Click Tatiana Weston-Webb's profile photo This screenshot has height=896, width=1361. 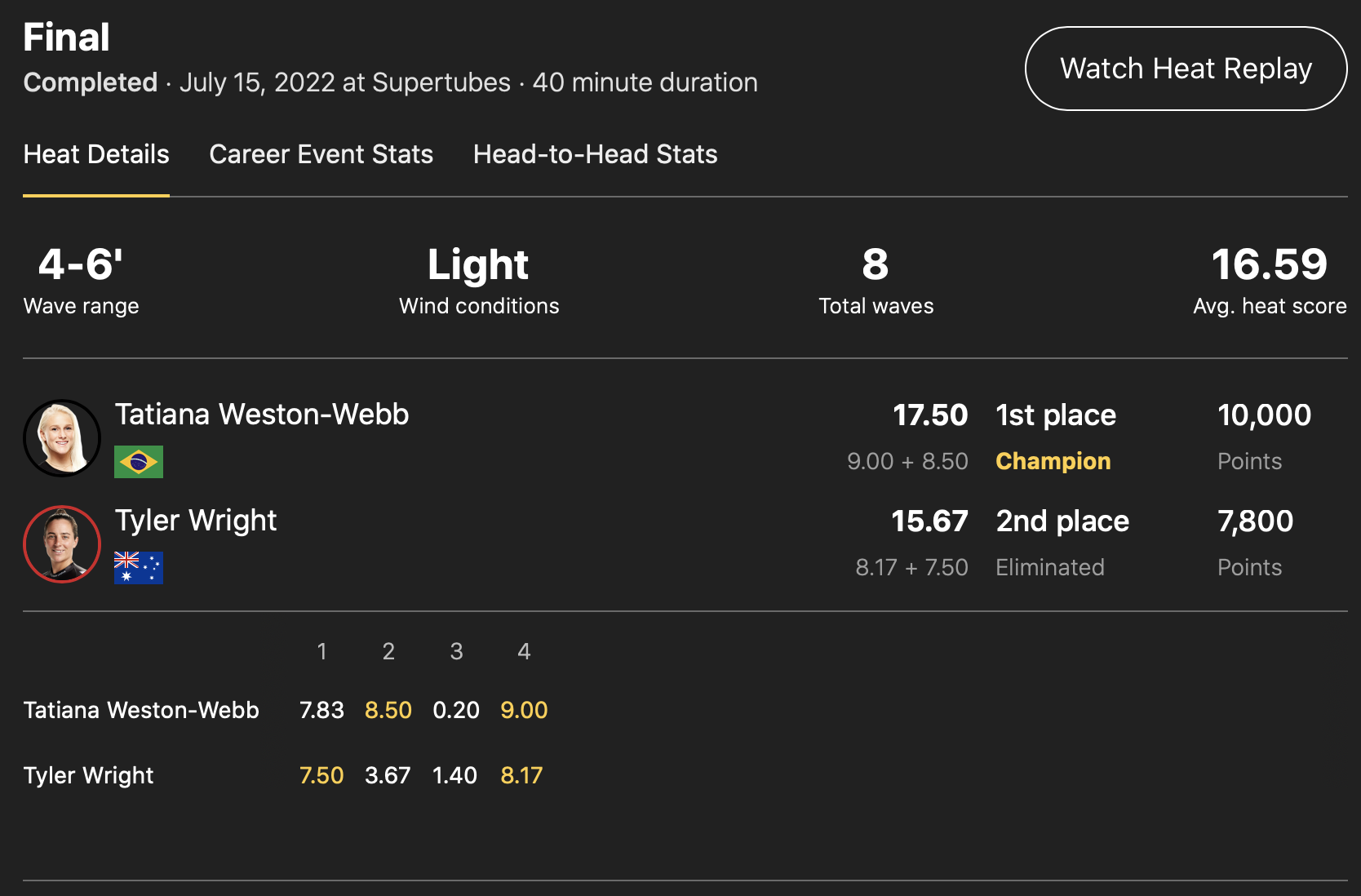pos(62,438)
